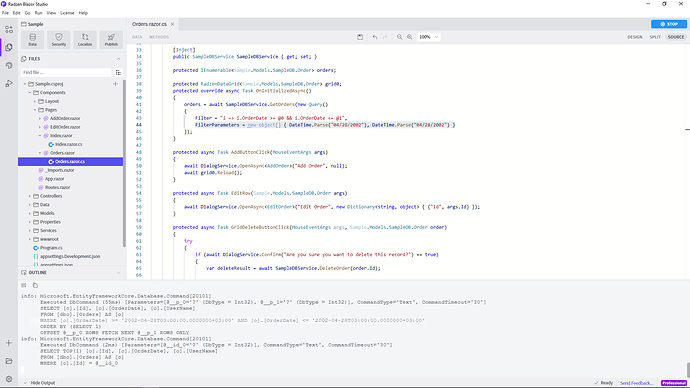Switch the editor to Design view
The width and height of the screenshot is (690, 388).
[x=635, y=37]
